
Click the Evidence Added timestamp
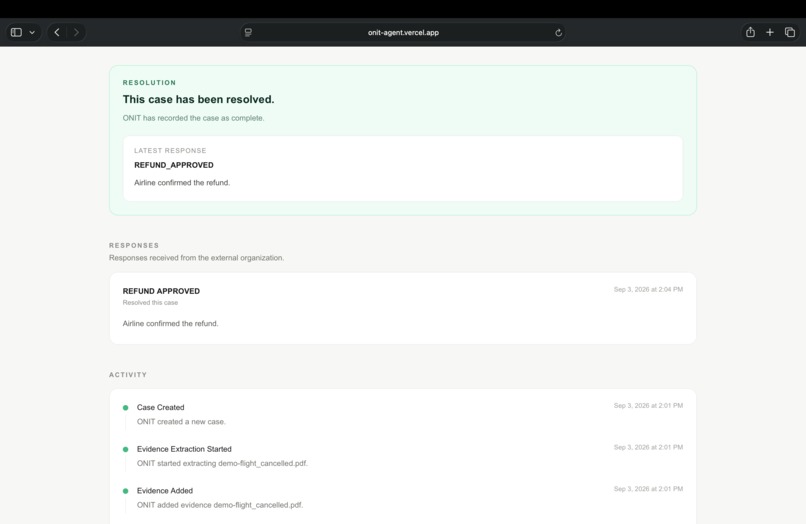click(648, 489)
